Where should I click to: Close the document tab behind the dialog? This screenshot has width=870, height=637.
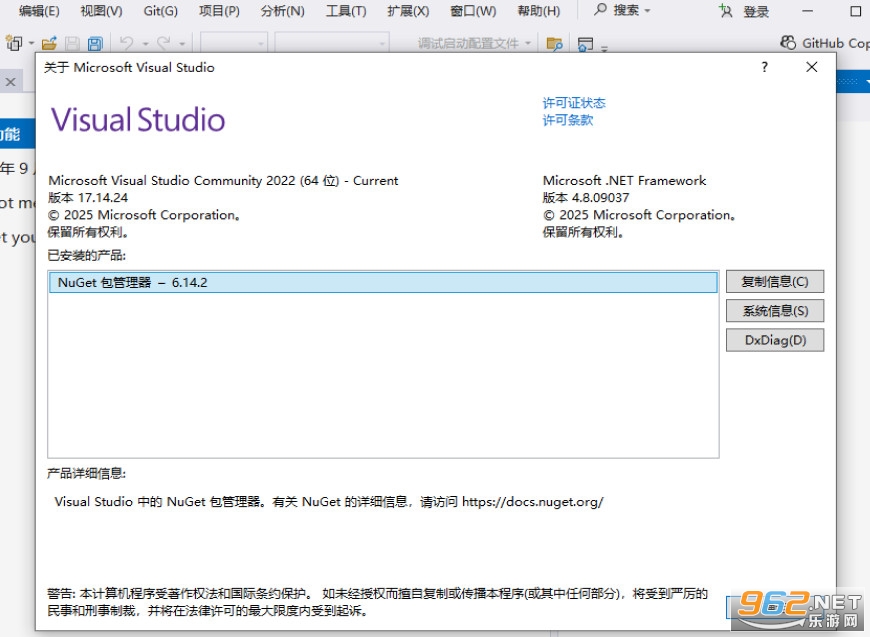tap(11, 82)
